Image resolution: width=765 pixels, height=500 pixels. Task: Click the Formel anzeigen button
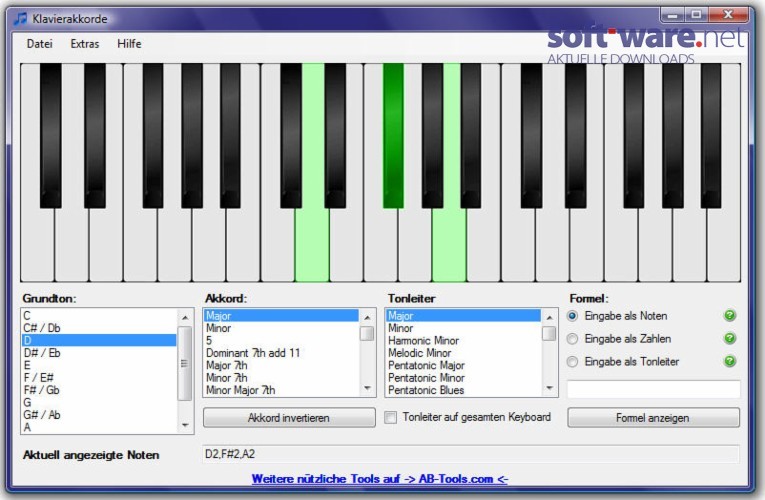[x=653, y=418]
